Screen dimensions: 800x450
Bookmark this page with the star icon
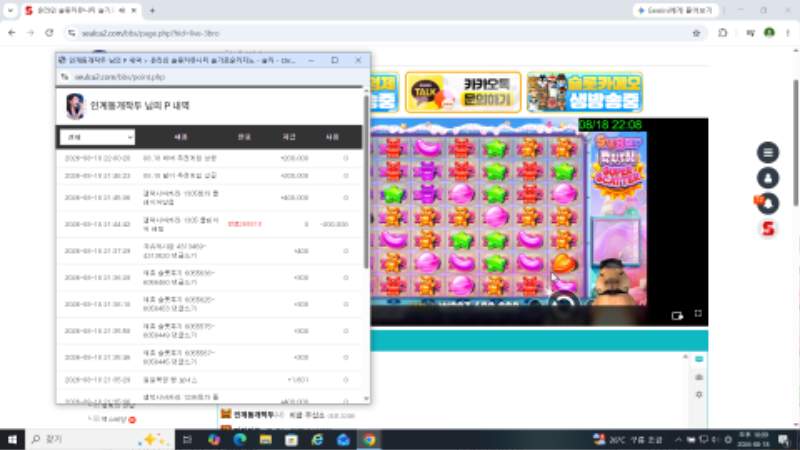pyautogui.click(x=696, y=33)
